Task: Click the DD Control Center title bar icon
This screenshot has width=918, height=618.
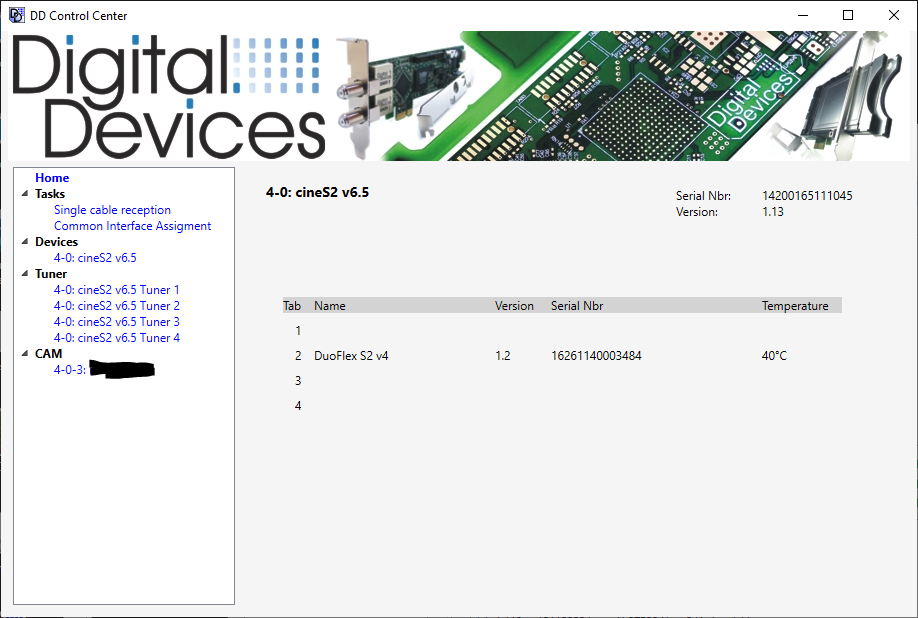Action: click(x=16, y=15)
